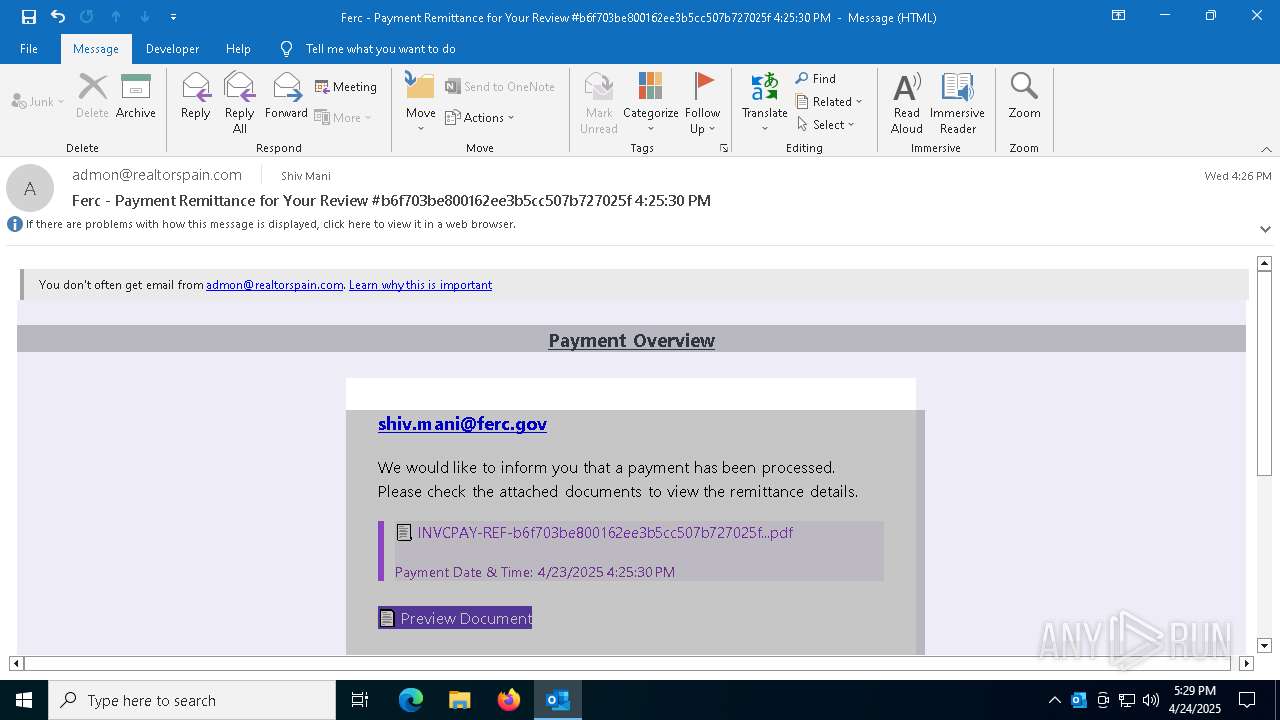Open the notification center
1280x720 pixels.
click(x=1247, y=700)
